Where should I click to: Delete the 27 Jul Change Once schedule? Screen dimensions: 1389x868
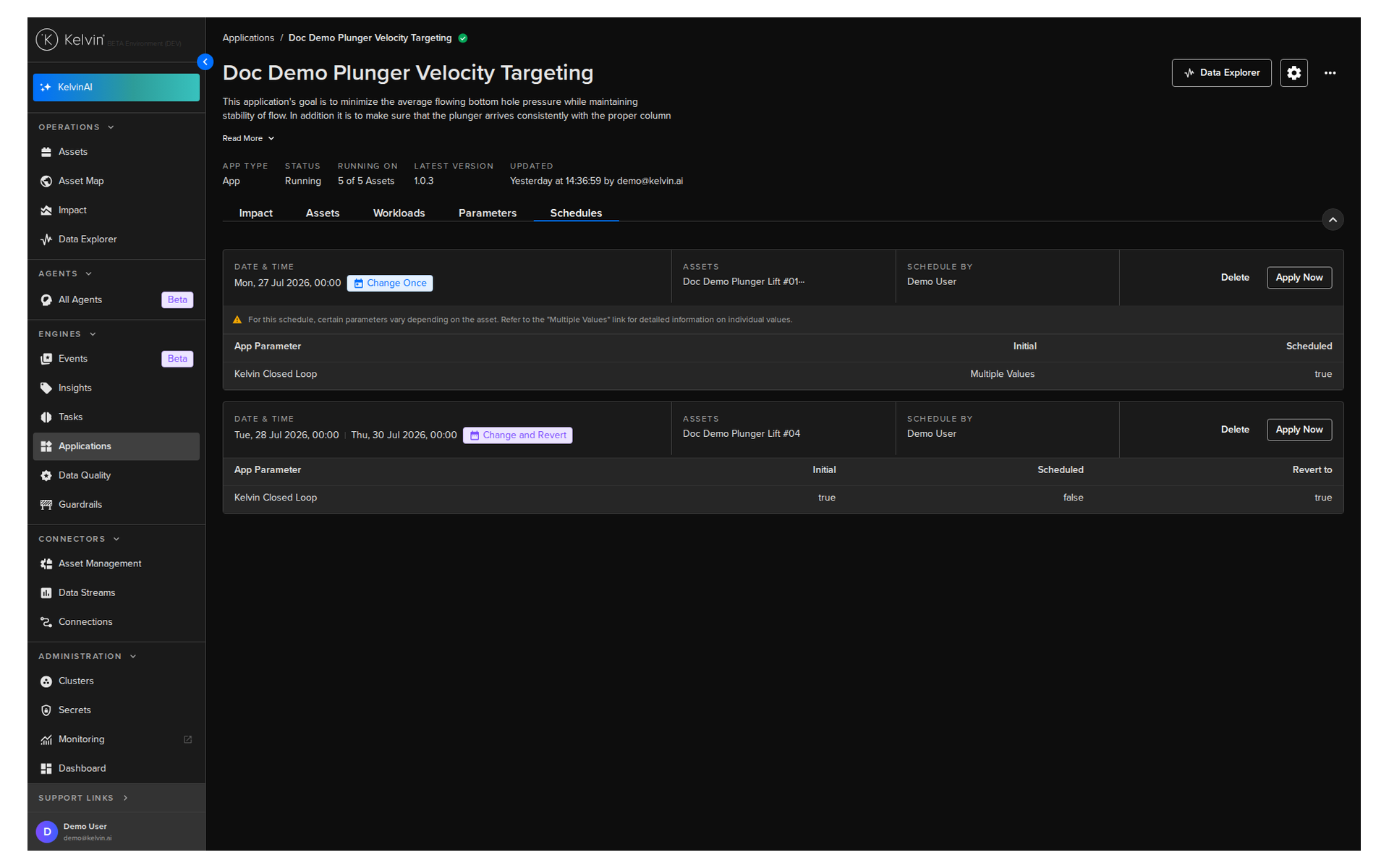1235,278
